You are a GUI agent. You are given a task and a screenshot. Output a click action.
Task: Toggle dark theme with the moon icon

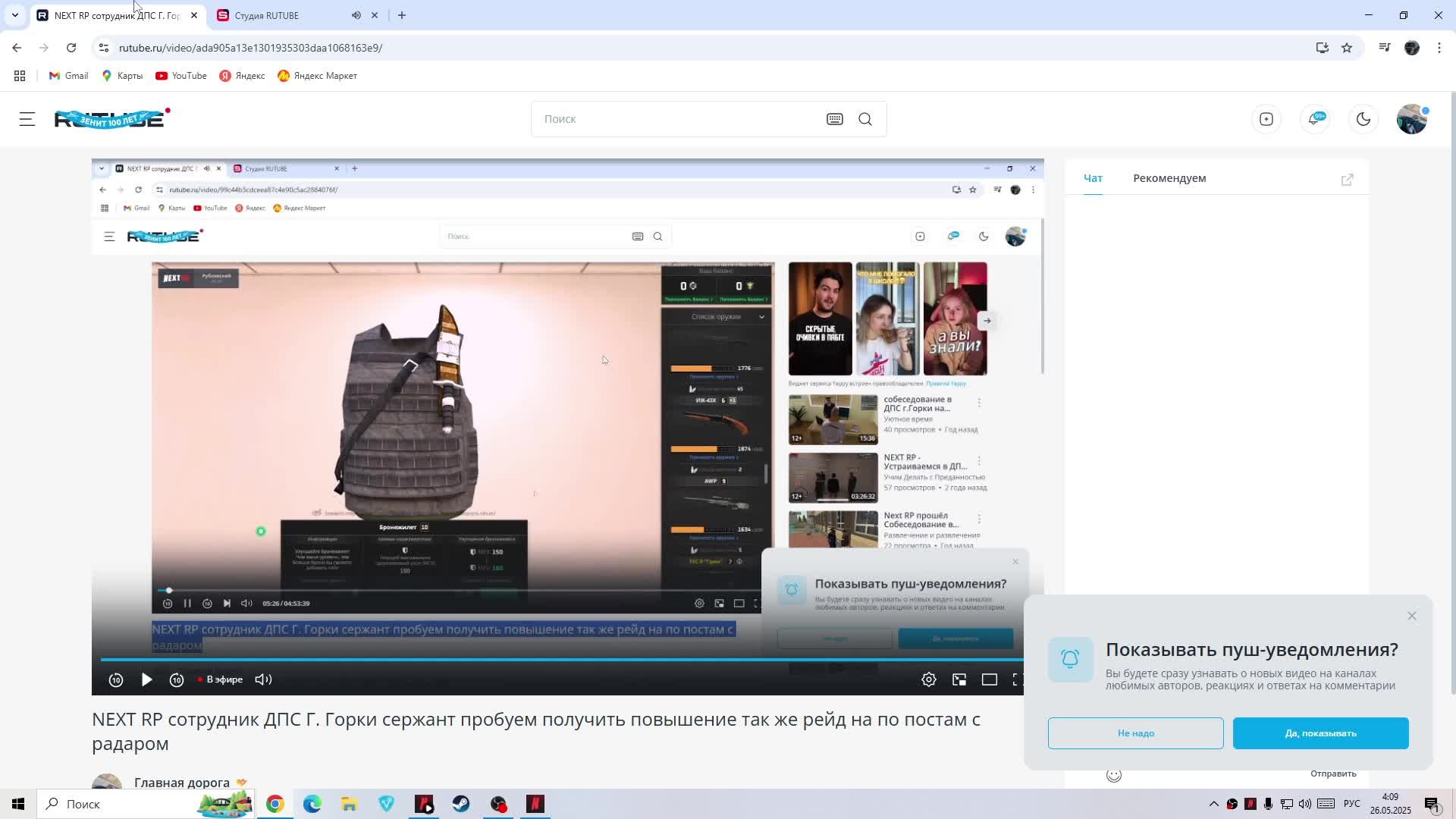(1363, 119)
